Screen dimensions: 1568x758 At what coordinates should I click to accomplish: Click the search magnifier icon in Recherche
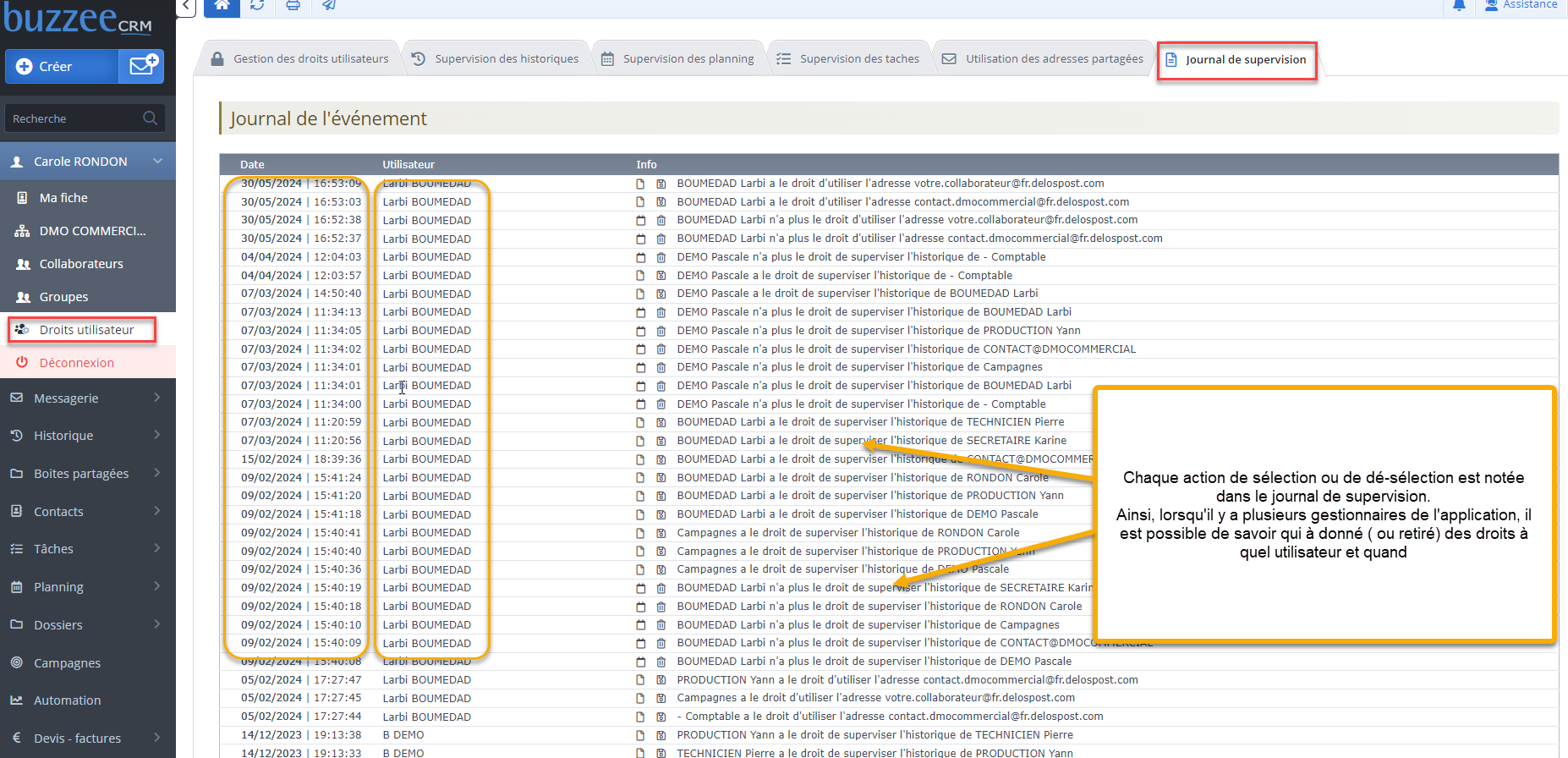pyautogui.click(x=151, y=118)
